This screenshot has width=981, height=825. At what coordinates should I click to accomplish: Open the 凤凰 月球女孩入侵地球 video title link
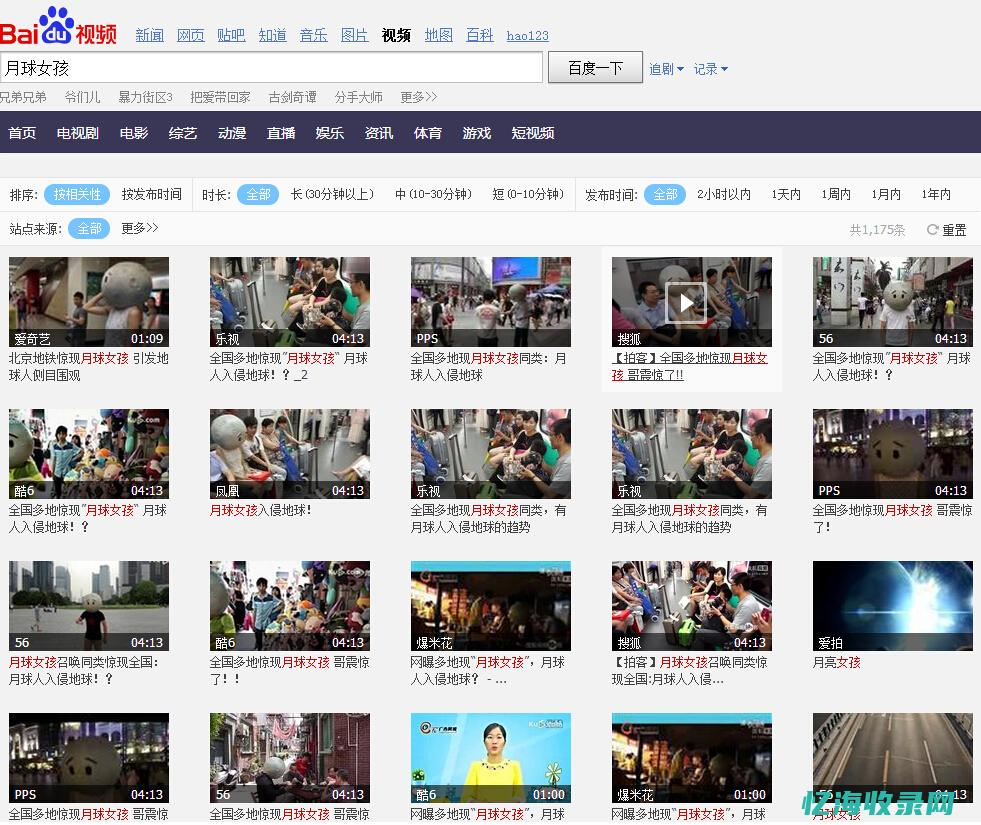pos(261,510)
